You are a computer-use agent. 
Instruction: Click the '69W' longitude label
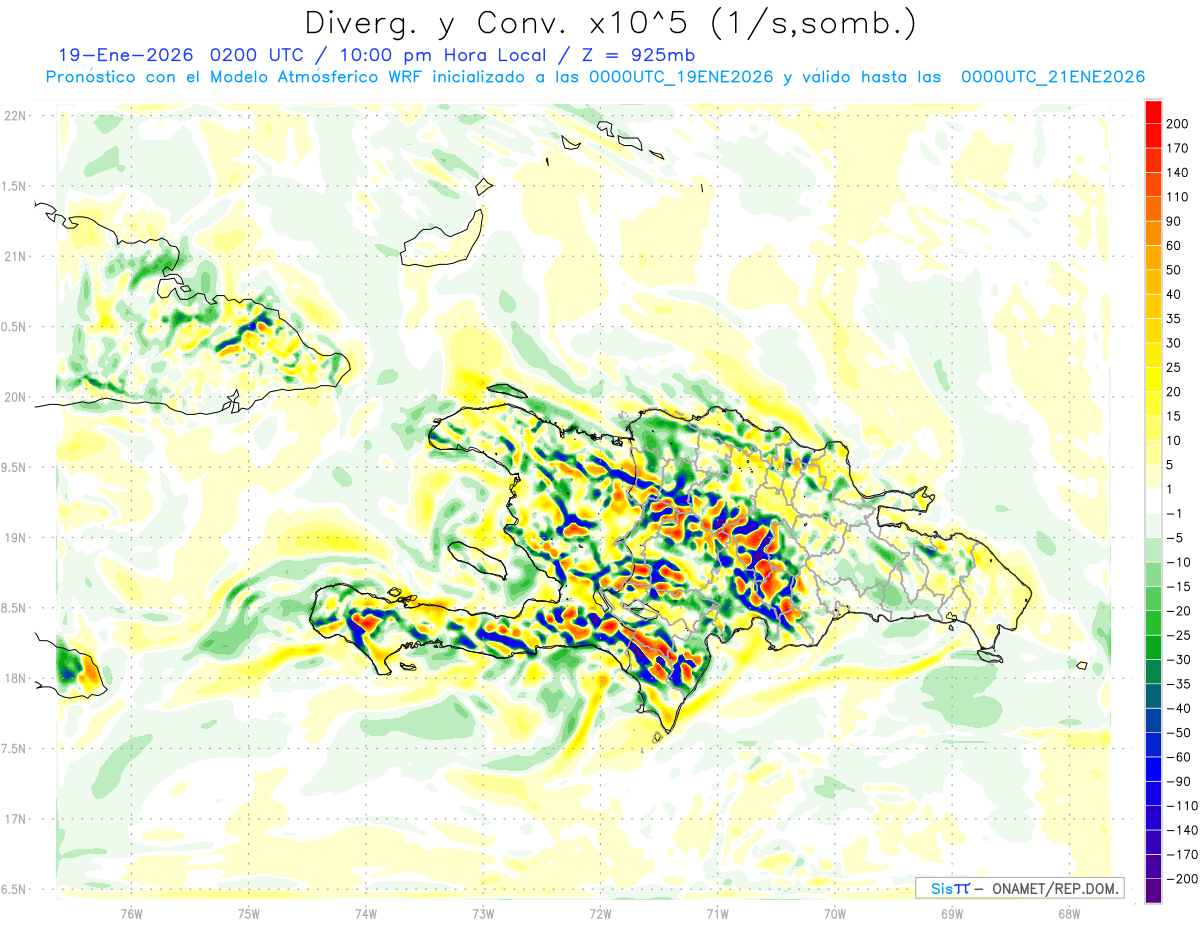tap(952, 914)
